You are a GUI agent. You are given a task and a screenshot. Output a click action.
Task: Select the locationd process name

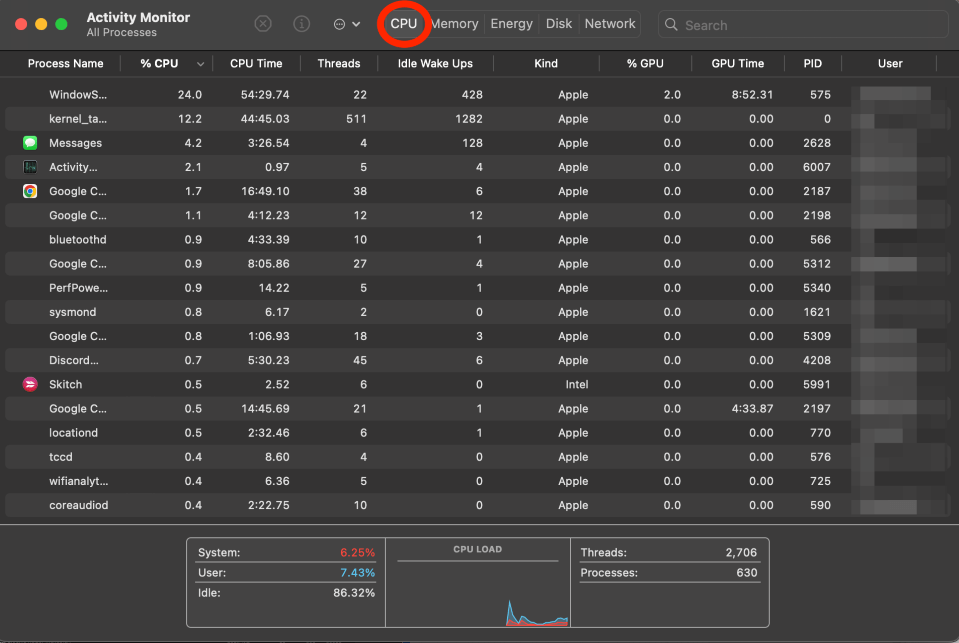click(x=73, y=433)
